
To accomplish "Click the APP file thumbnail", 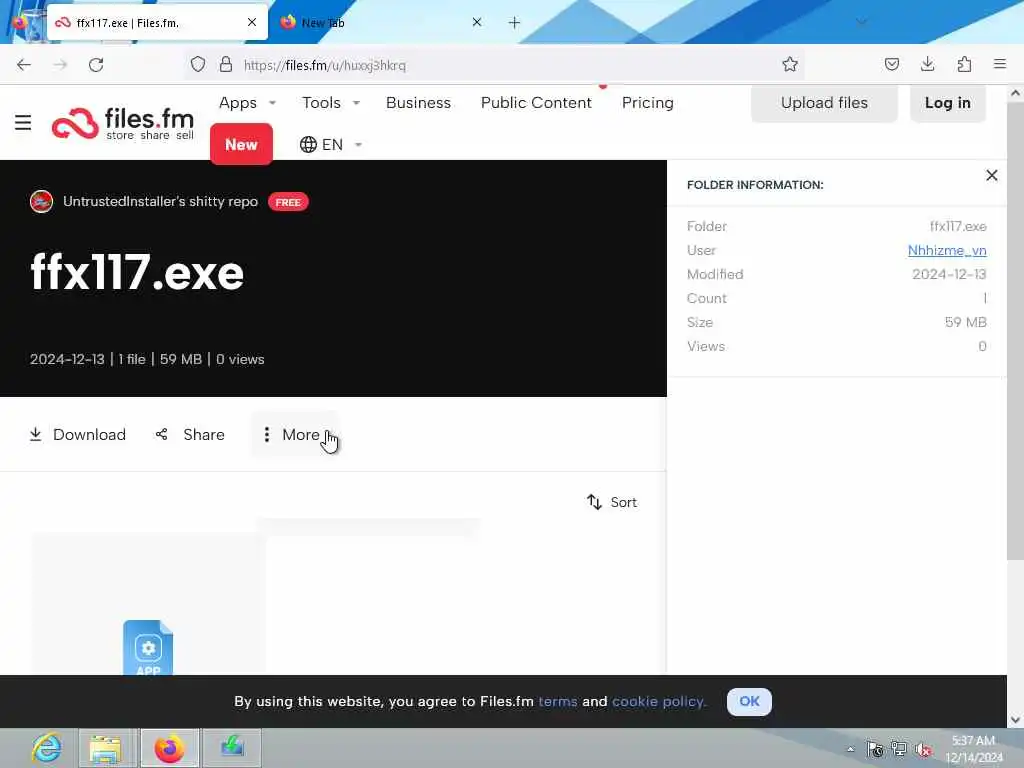I will pos(148,648).
